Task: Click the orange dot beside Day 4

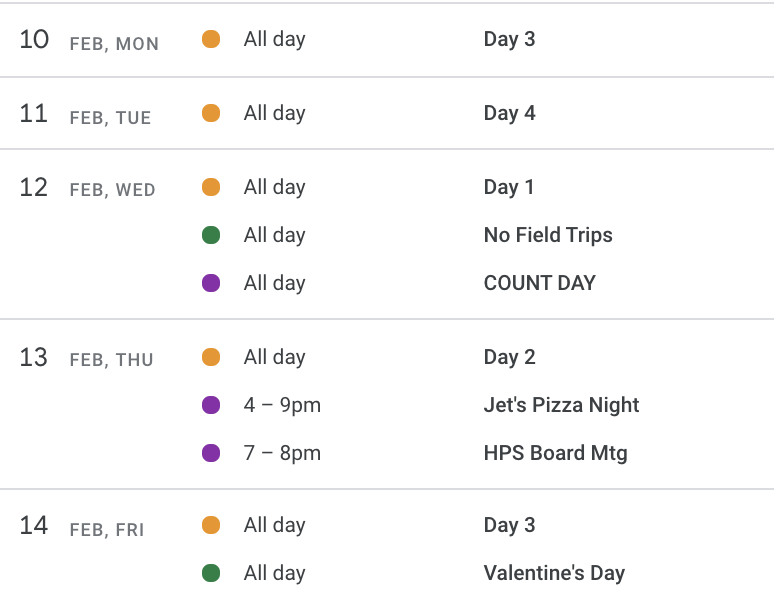Action: (x=211, y=113)
